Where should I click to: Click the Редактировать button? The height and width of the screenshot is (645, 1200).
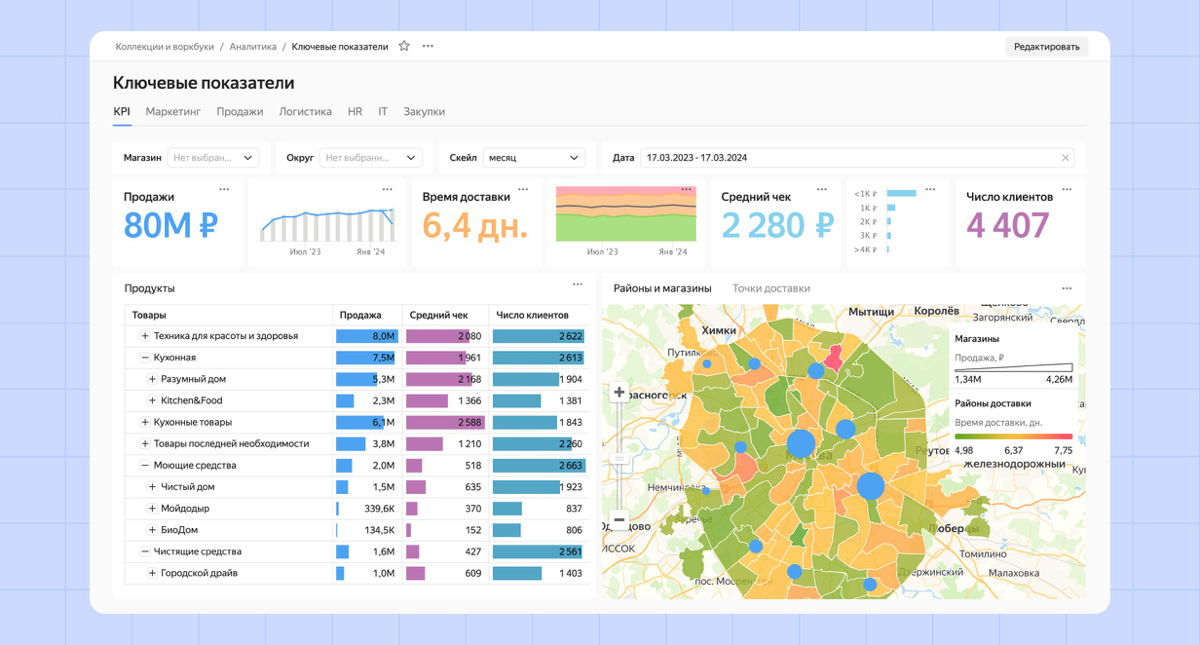(x=1046, y=46)
